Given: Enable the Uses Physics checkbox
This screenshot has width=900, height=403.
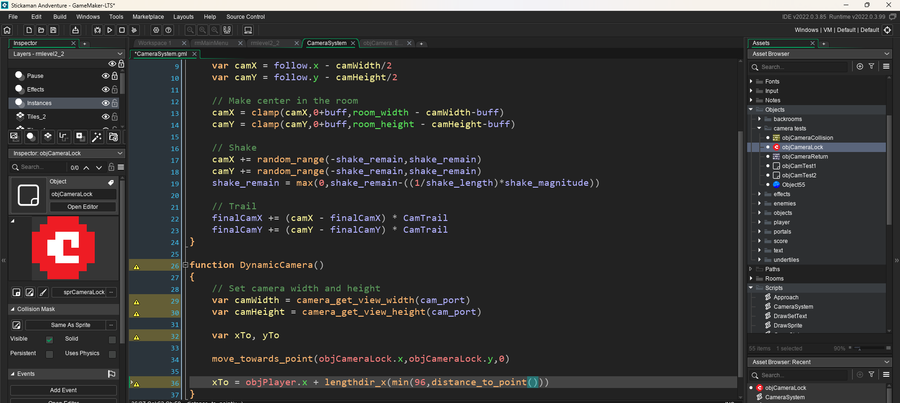Looking at the screenshot, I should coord(112,354).
